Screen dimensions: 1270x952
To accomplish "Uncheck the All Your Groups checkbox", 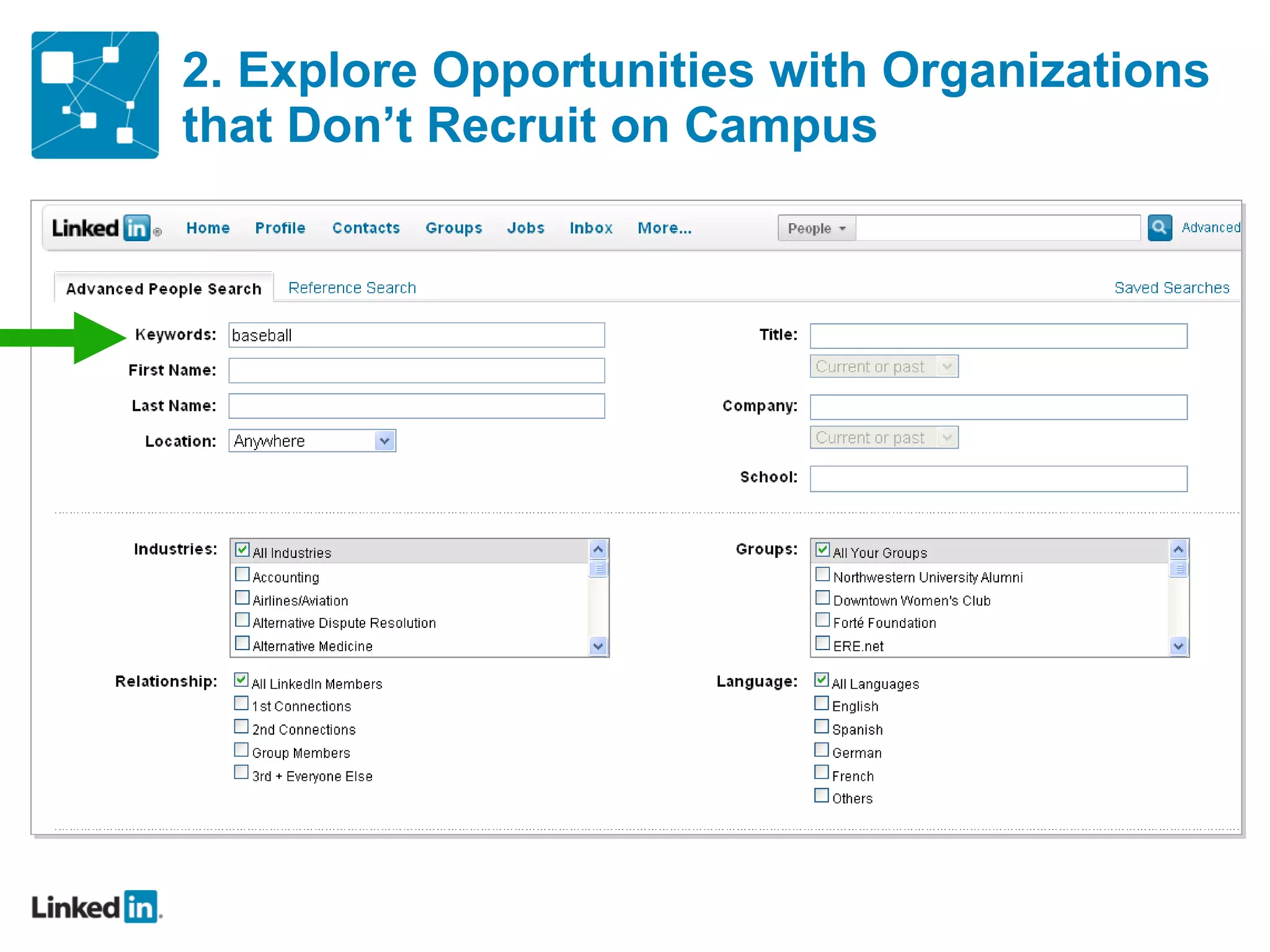I will tap(823, 550).
